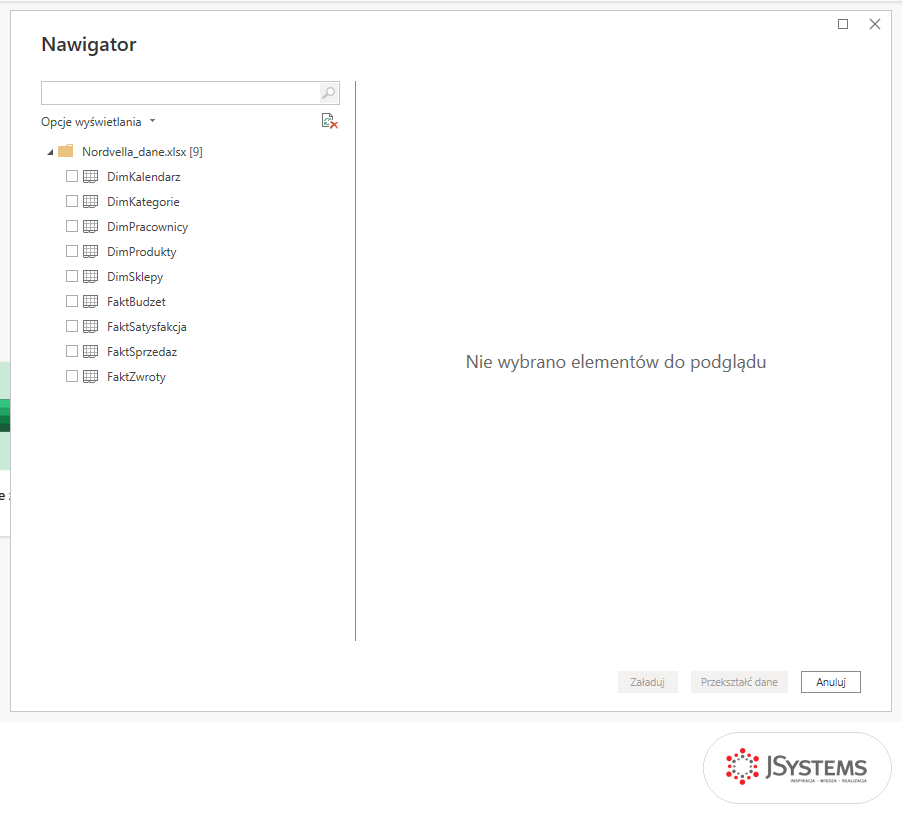
Task: Click the Przekształć dane button
Action: point(739,682)
